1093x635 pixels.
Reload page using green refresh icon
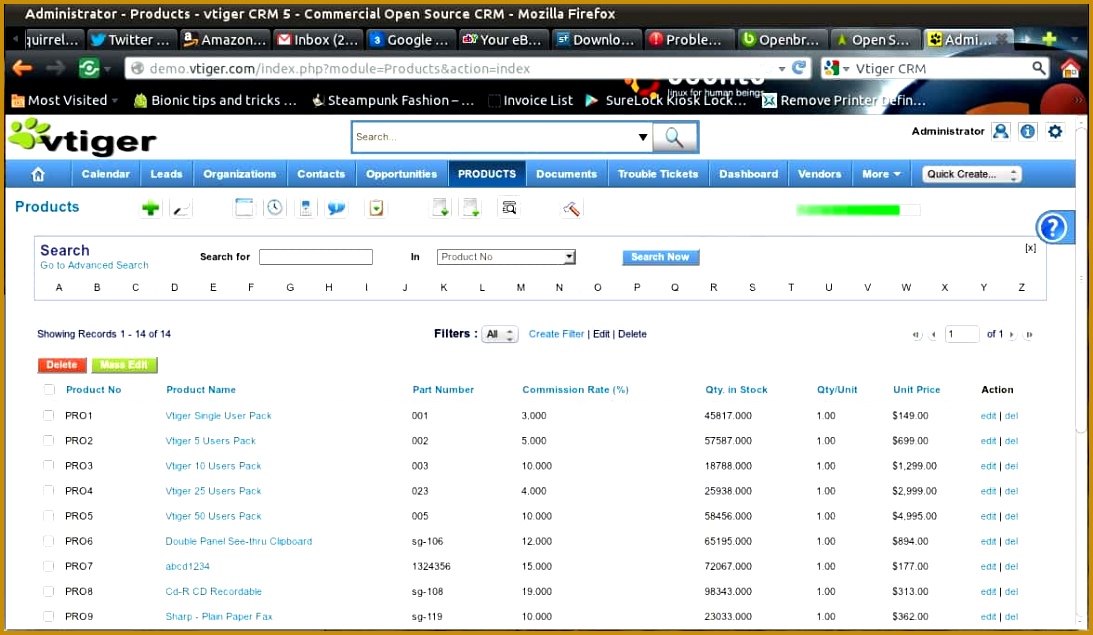click(89, 68)
